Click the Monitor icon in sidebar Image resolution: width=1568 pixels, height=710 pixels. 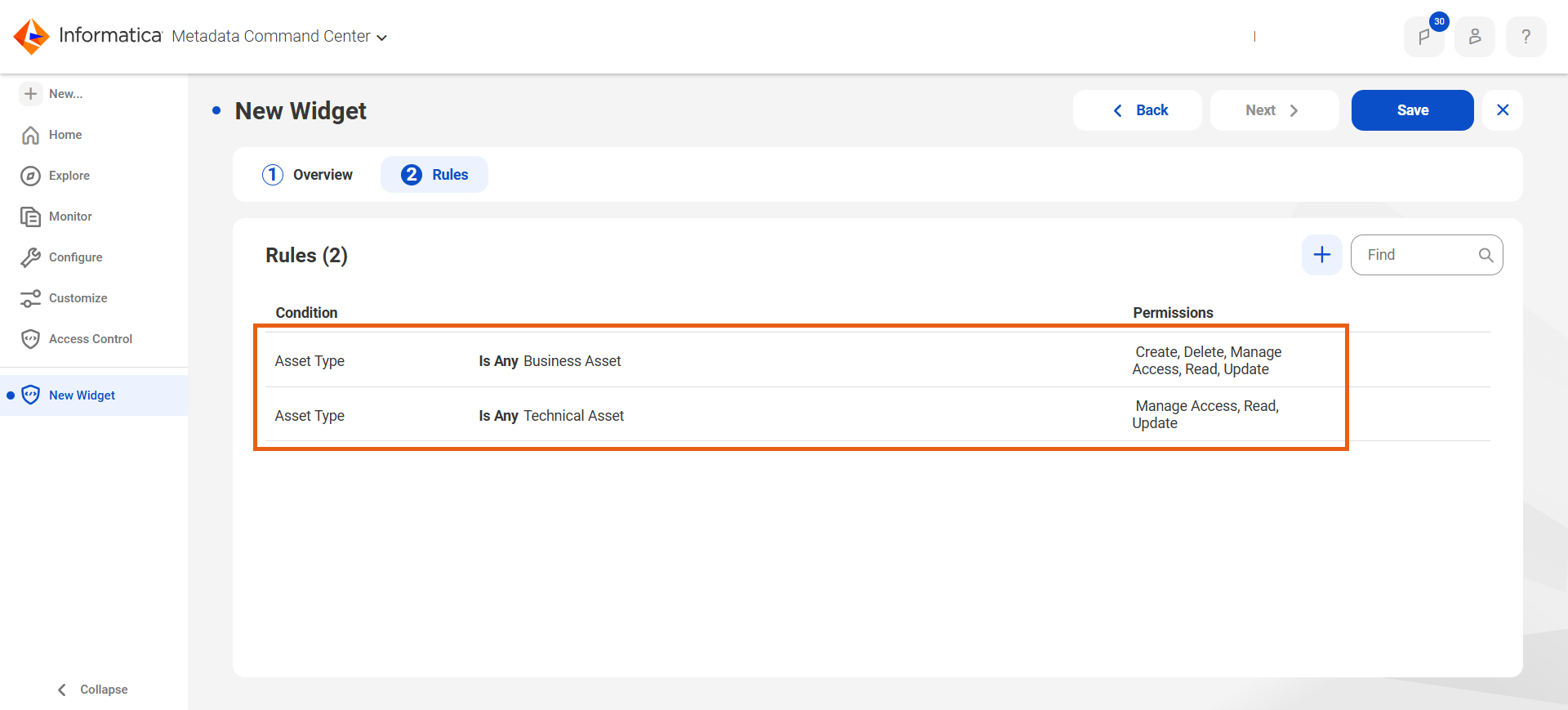(x=30, y=217)
